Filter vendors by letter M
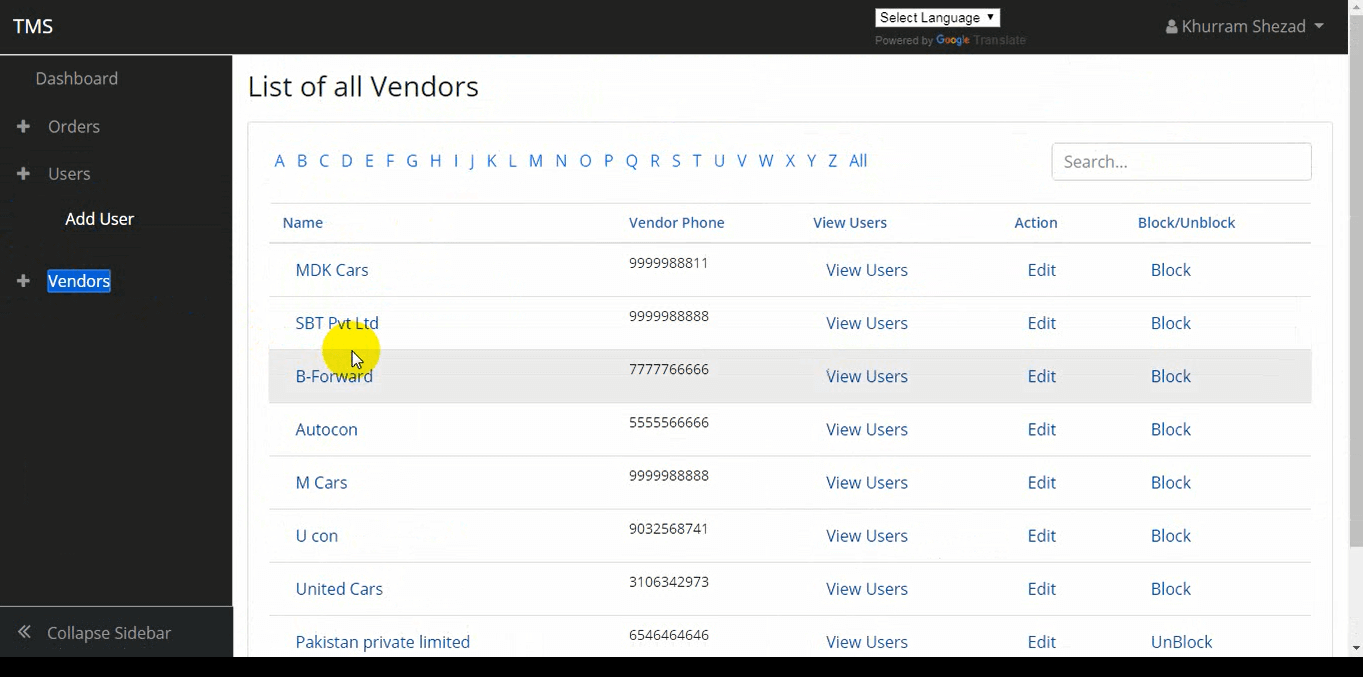This screenshot has height=677, width=1363. pos(536,161)
